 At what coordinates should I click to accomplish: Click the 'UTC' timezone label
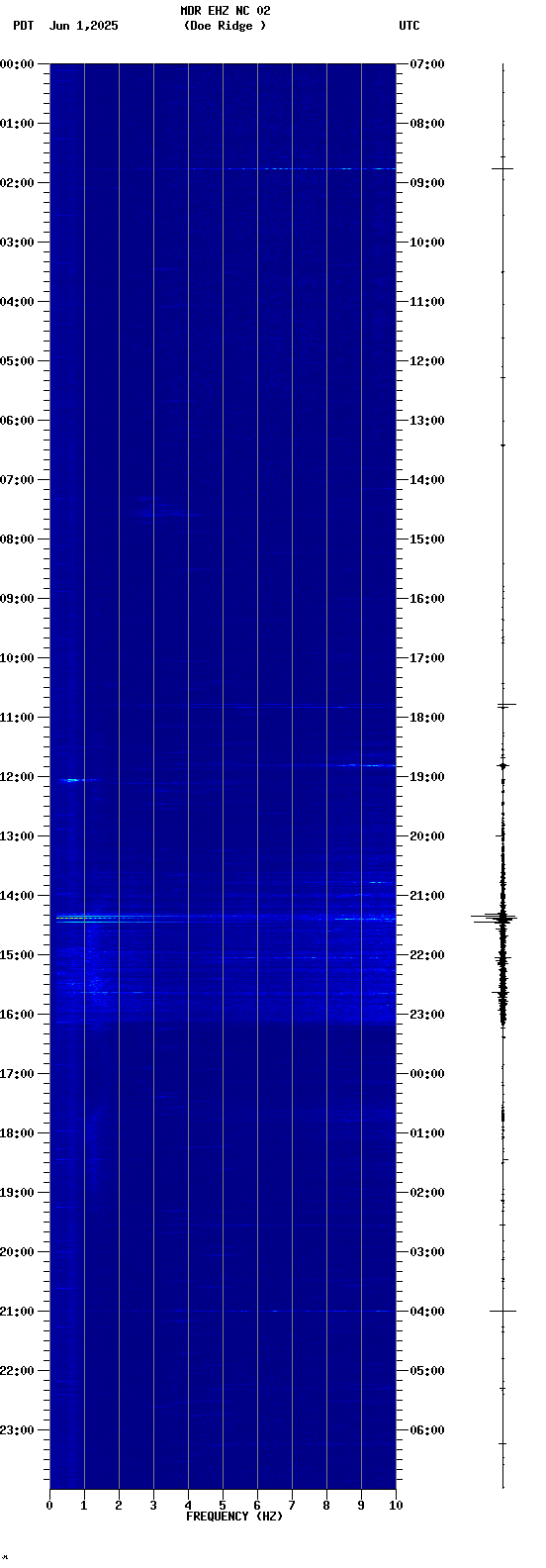tap(409, 26)
